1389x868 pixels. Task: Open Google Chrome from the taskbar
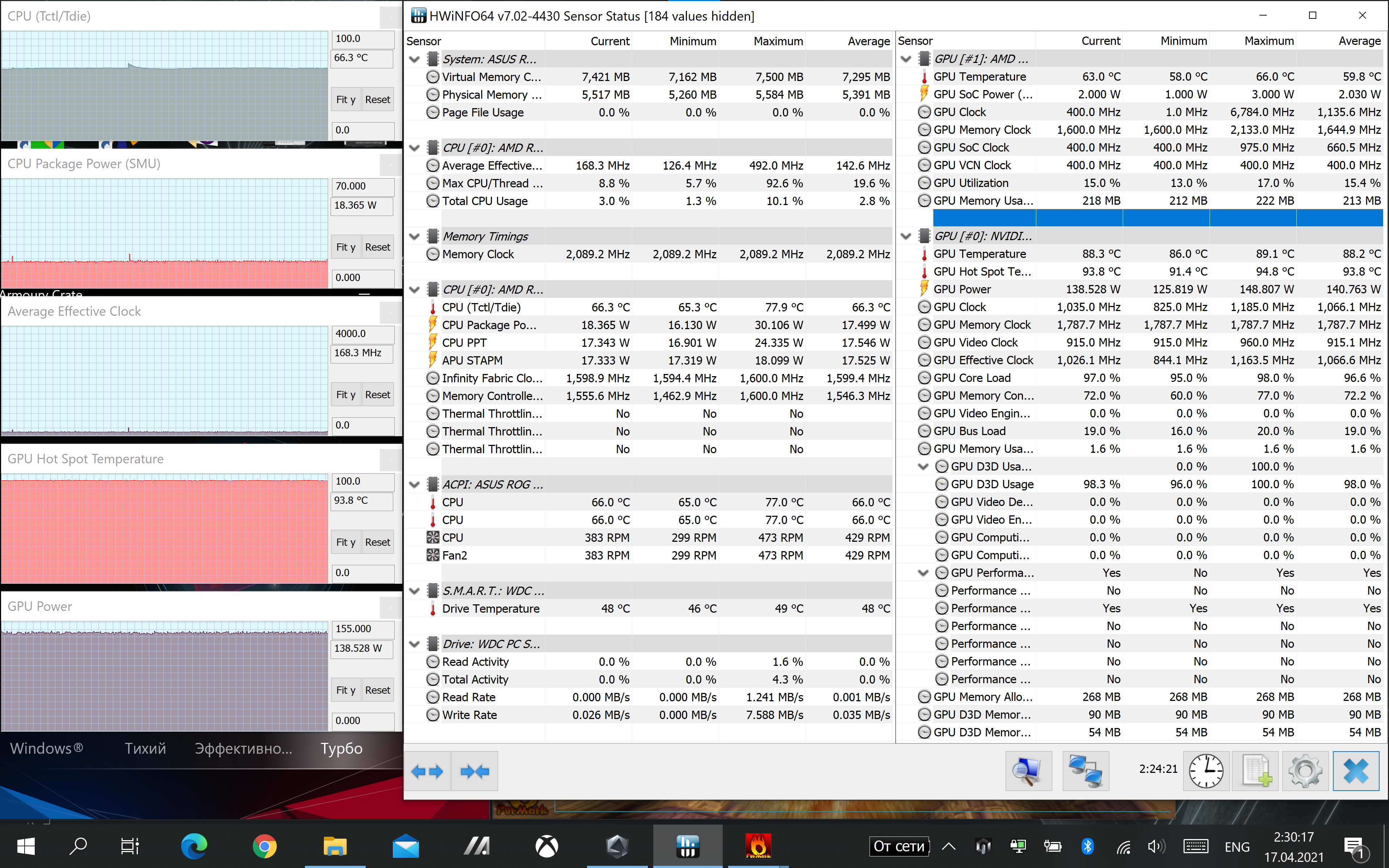[265, 846]
